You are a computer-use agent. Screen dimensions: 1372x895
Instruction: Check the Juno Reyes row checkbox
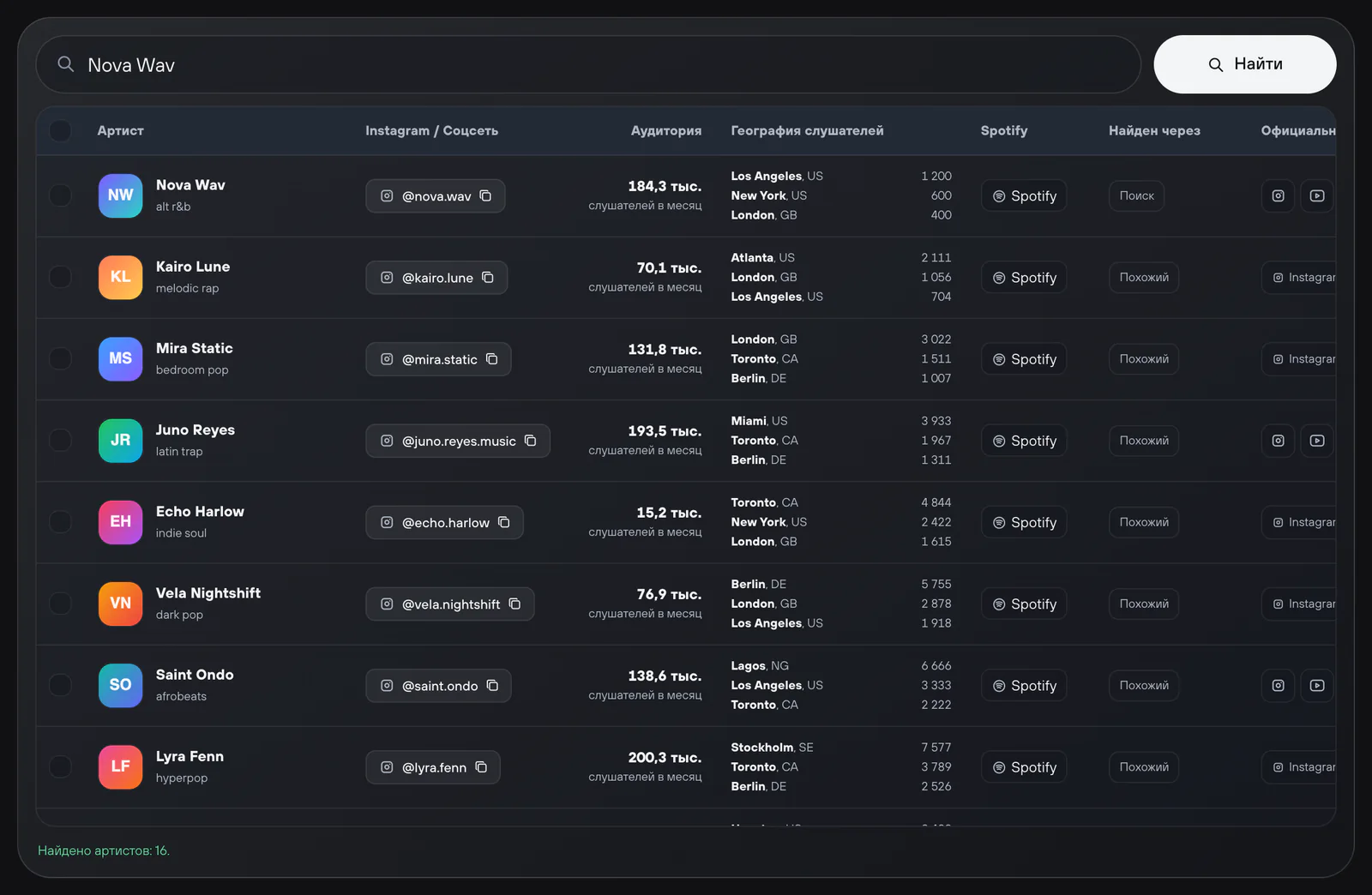pos(60,441)
